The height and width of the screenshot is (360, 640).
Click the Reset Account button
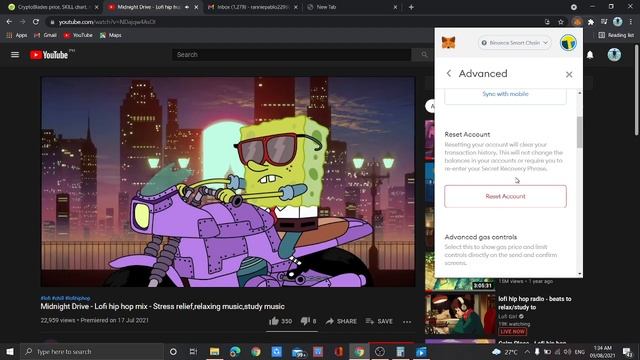click(x=505, y=196)
